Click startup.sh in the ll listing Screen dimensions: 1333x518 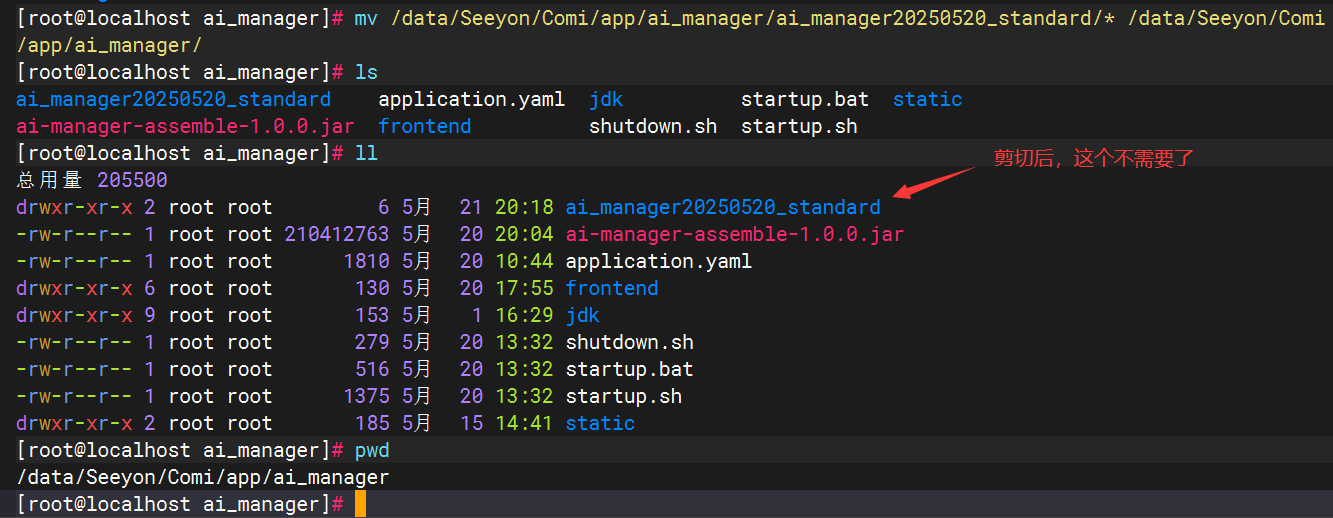[623, 396]
